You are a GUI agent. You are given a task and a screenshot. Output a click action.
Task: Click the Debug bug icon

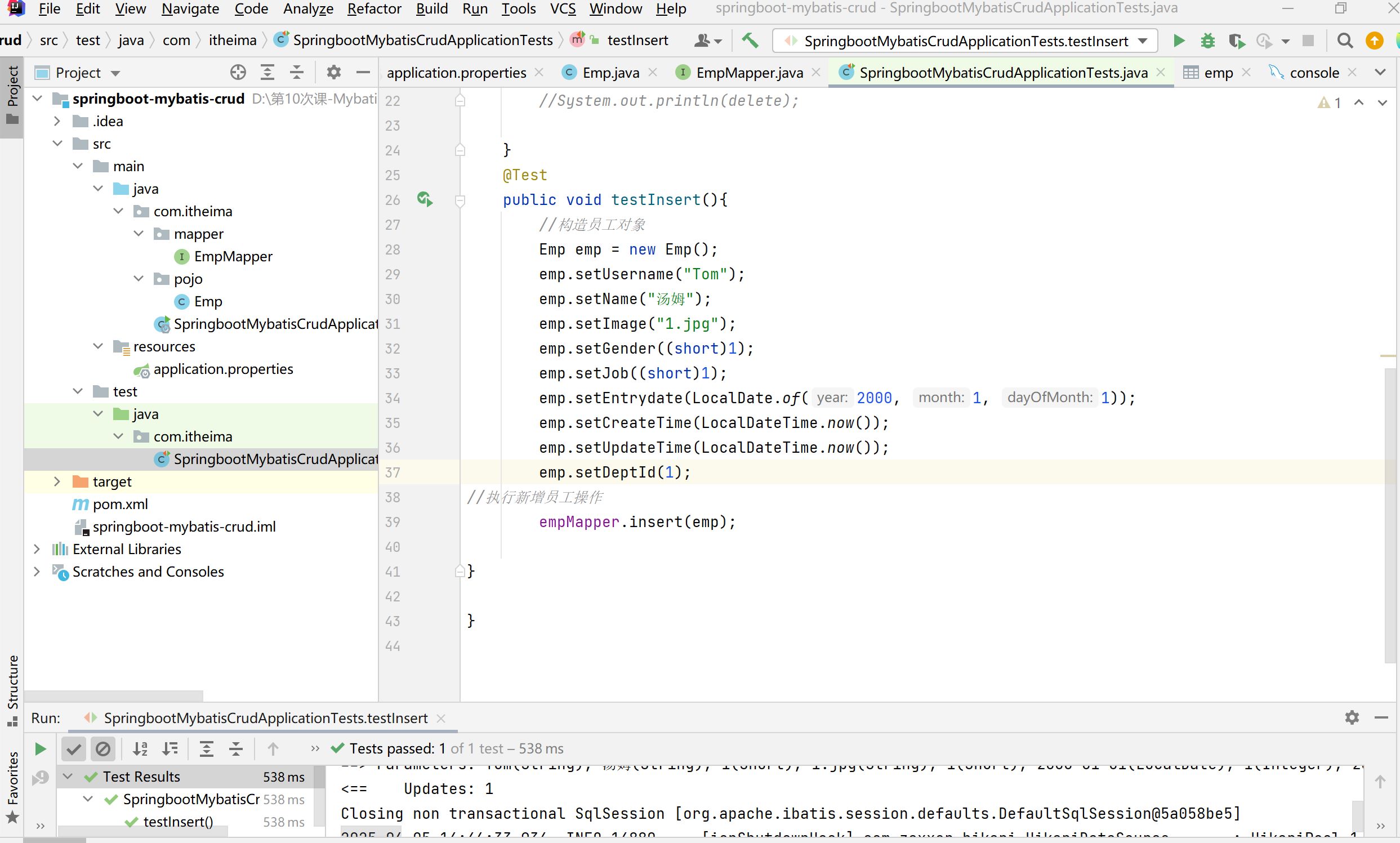1207,41
